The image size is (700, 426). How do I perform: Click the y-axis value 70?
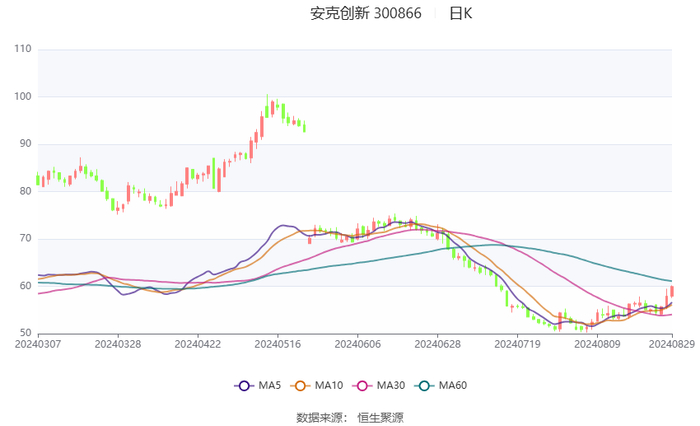click(x=25, y=238)
